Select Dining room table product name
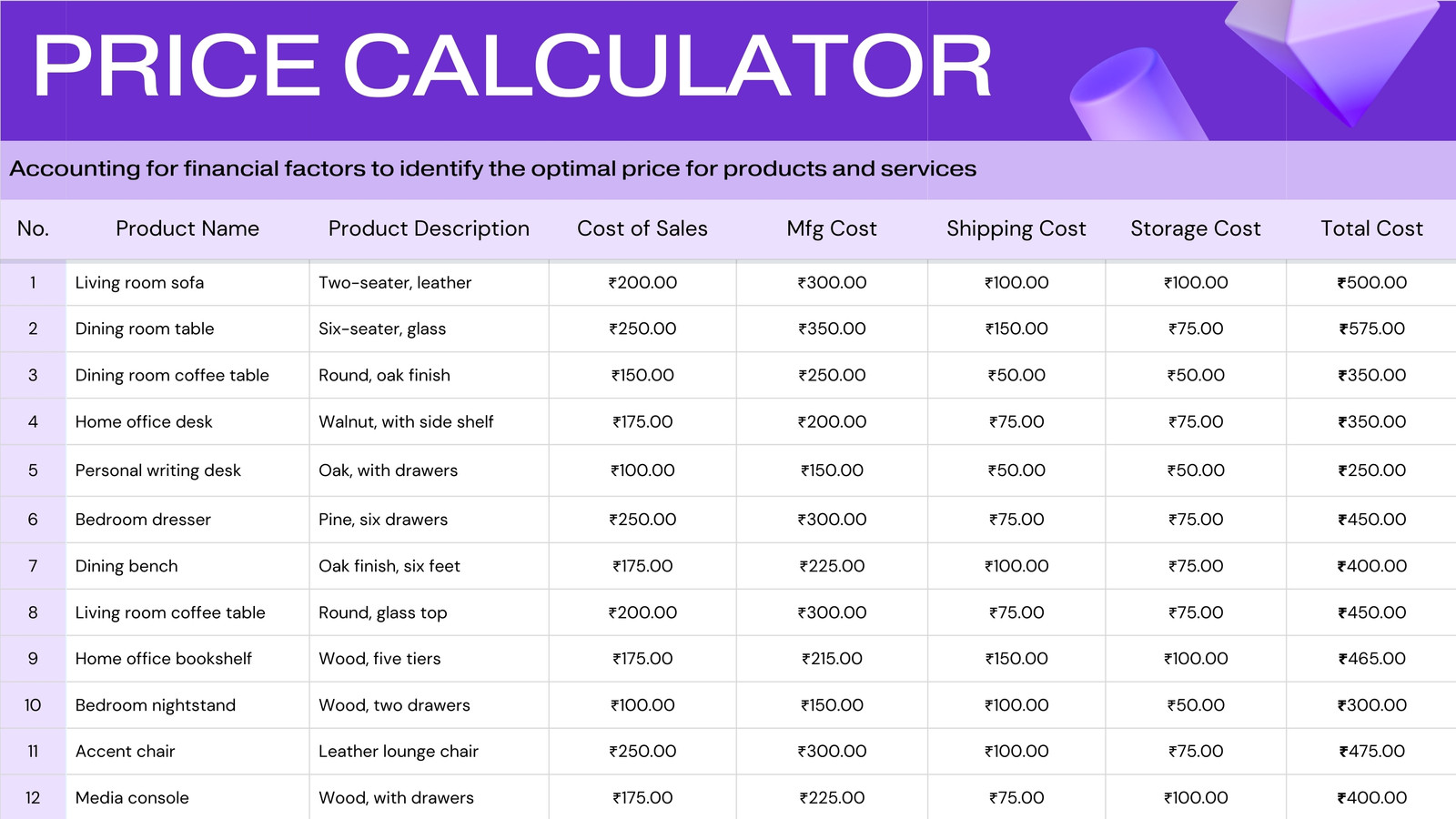Viewport: 1456px width, 819px height. [145, 329]
